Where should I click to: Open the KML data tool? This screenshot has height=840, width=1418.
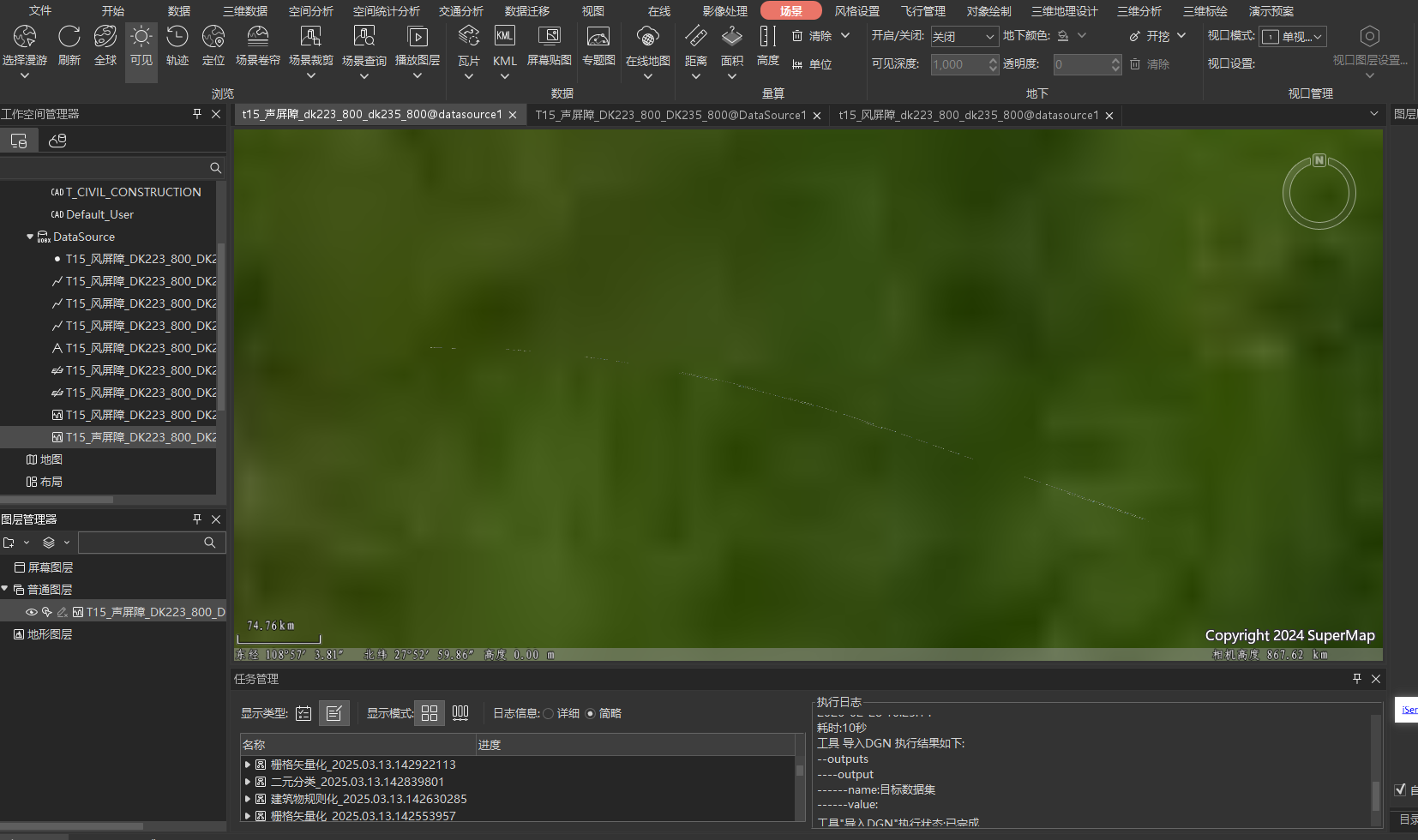[x=504, y=45]
